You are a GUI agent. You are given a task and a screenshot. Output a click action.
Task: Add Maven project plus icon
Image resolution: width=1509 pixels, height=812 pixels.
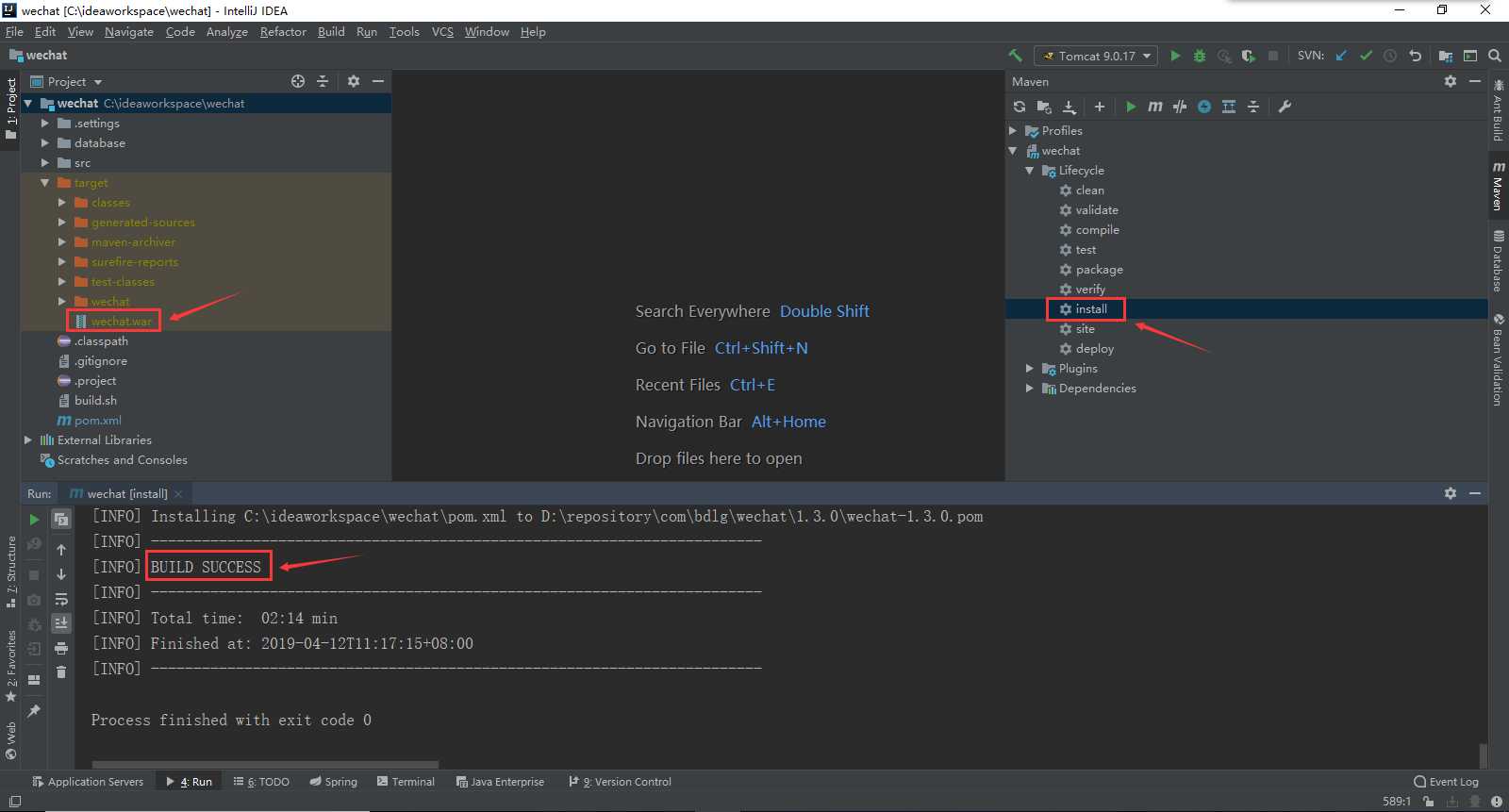(x=1099, y=107)
